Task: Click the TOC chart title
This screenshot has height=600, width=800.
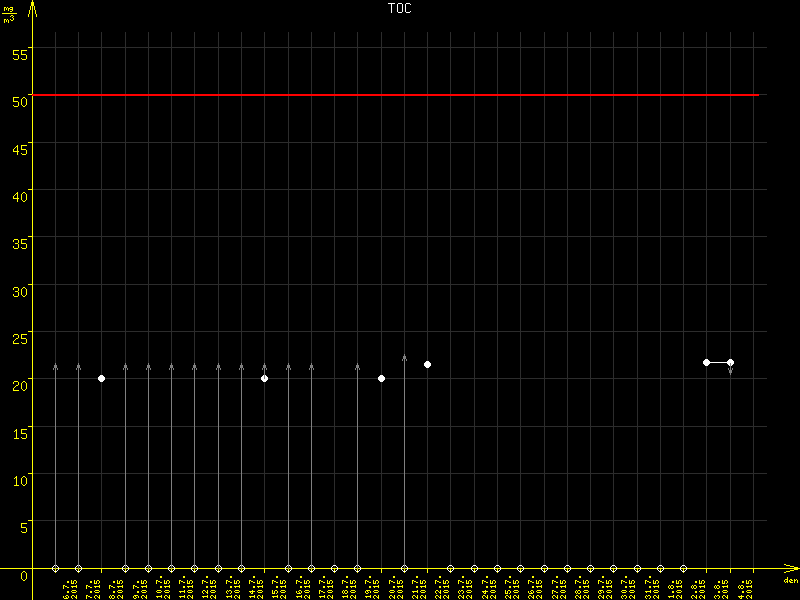Action: (x=399, y=8)
